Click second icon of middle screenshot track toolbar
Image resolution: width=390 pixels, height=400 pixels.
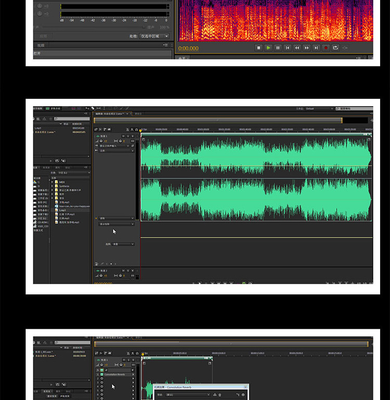pos(100,129)
